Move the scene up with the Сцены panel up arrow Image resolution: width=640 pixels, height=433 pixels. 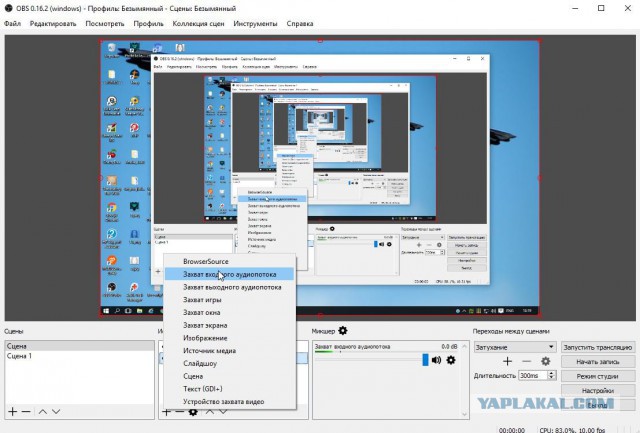point(42,412)
